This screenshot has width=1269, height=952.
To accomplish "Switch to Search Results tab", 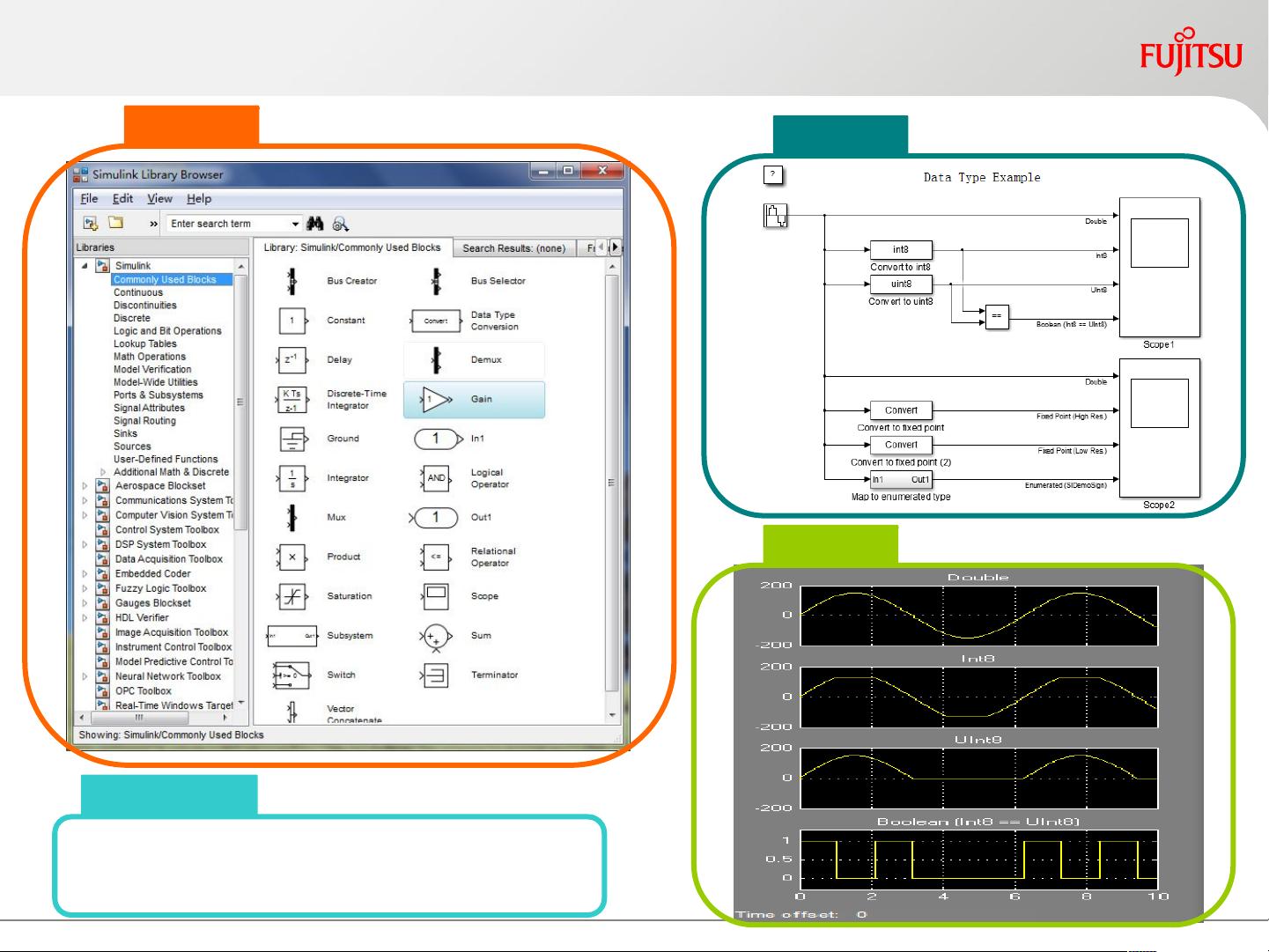I will (x=514, y=248).
